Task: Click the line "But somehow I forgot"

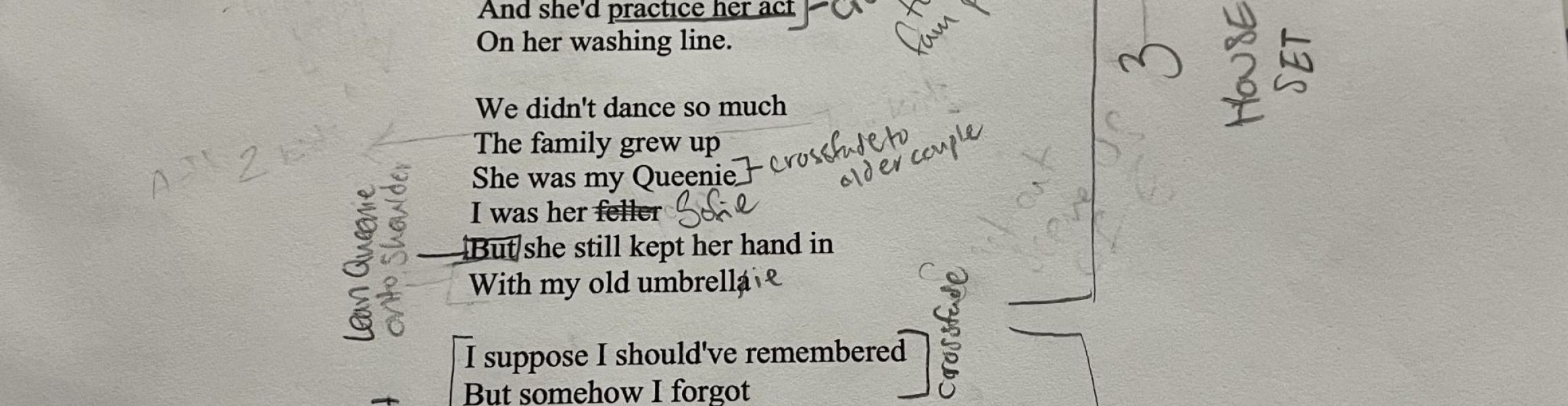Action: tap(607, 392)
